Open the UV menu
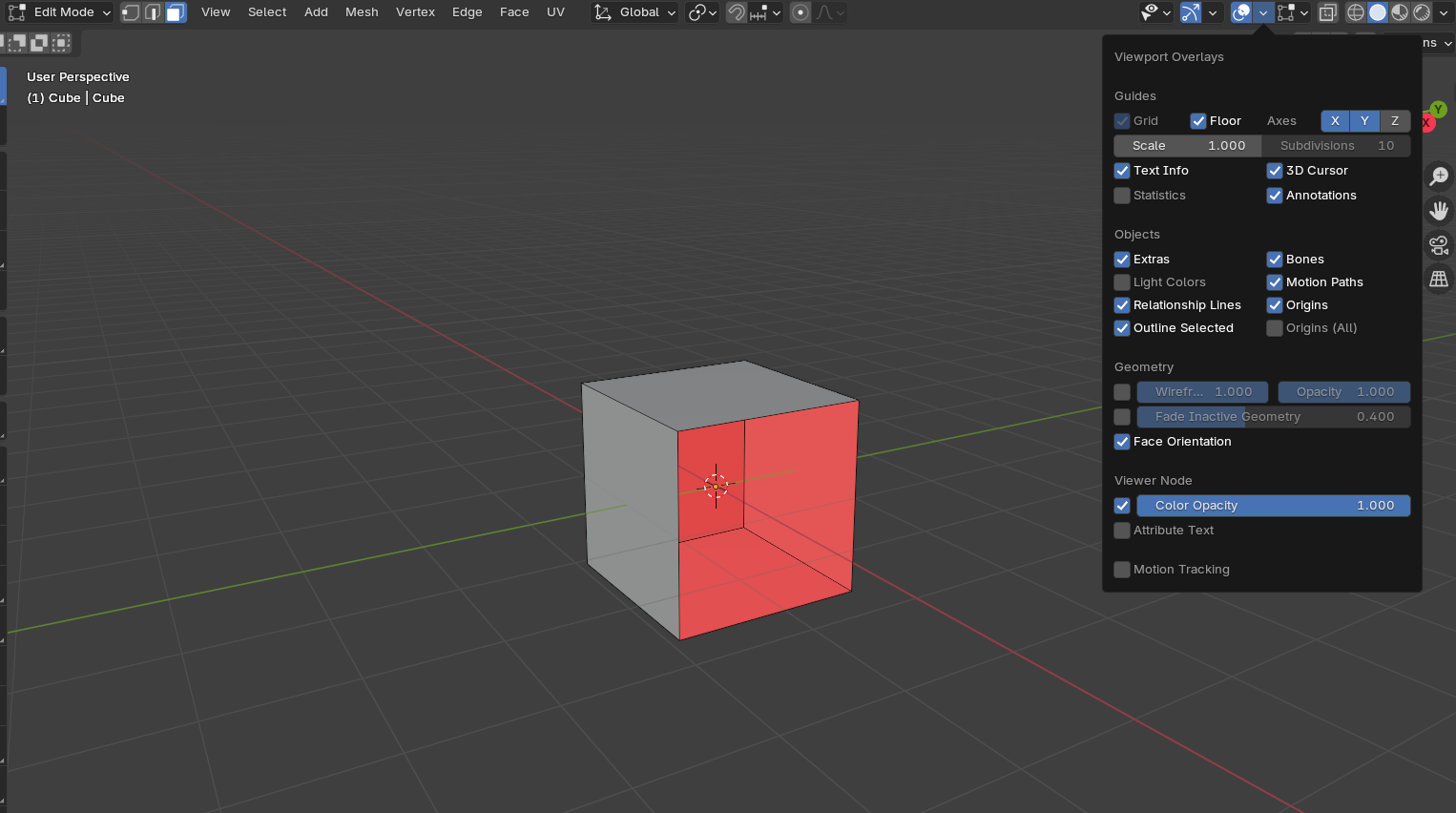 point(555,12)
